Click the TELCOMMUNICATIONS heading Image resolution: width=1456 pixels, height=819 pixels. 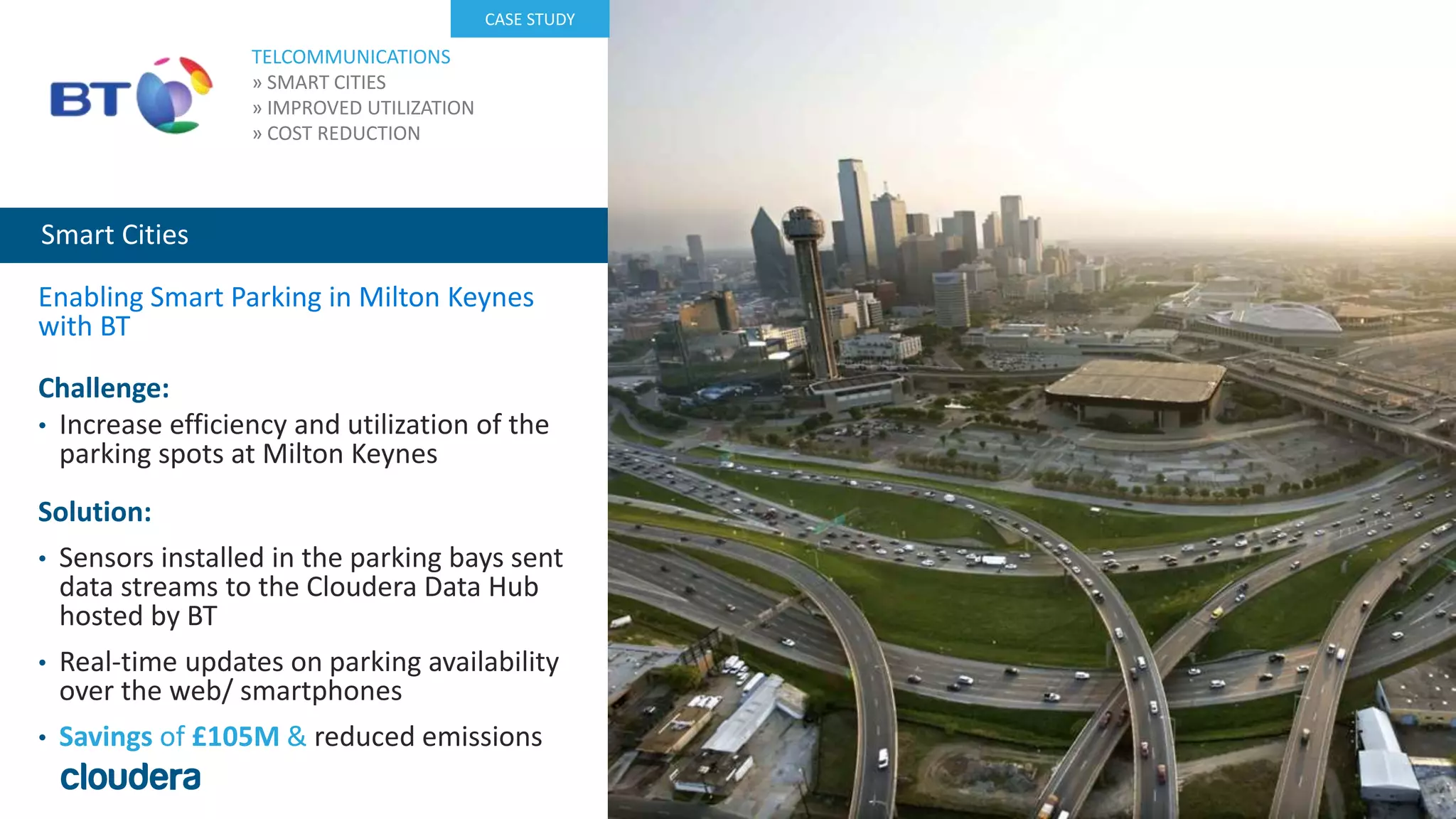(x=350, y=57)
